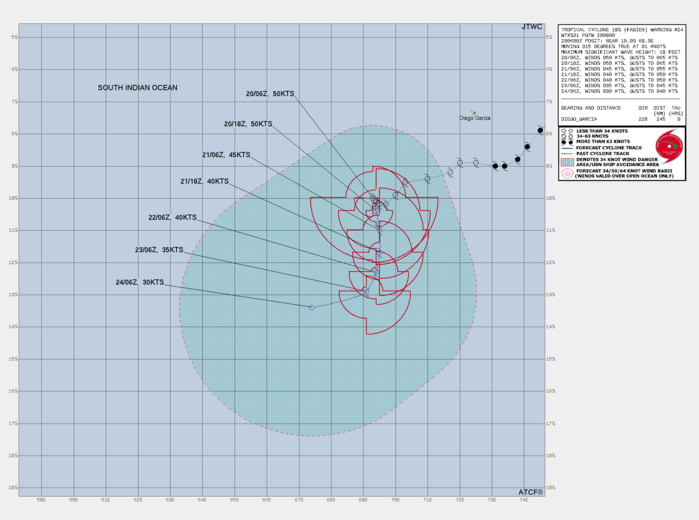Click the SOUTH INDIAN OCEAN label
The width and height of the screenshot is (699, 520).
[x=137, y=88]
